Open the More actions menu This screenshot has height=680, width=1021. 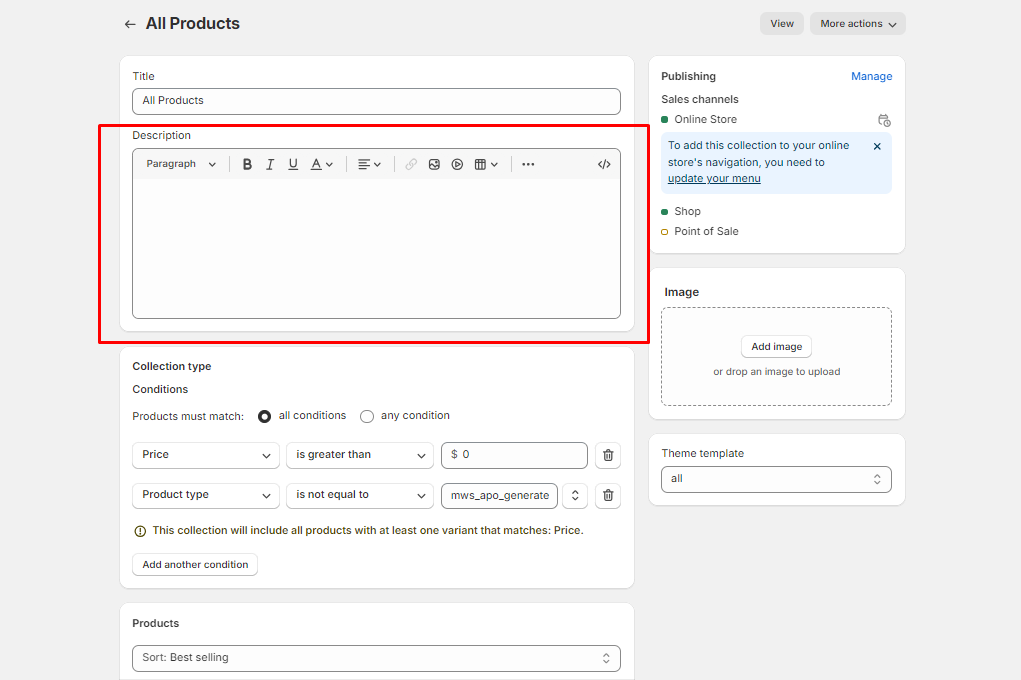858,24
